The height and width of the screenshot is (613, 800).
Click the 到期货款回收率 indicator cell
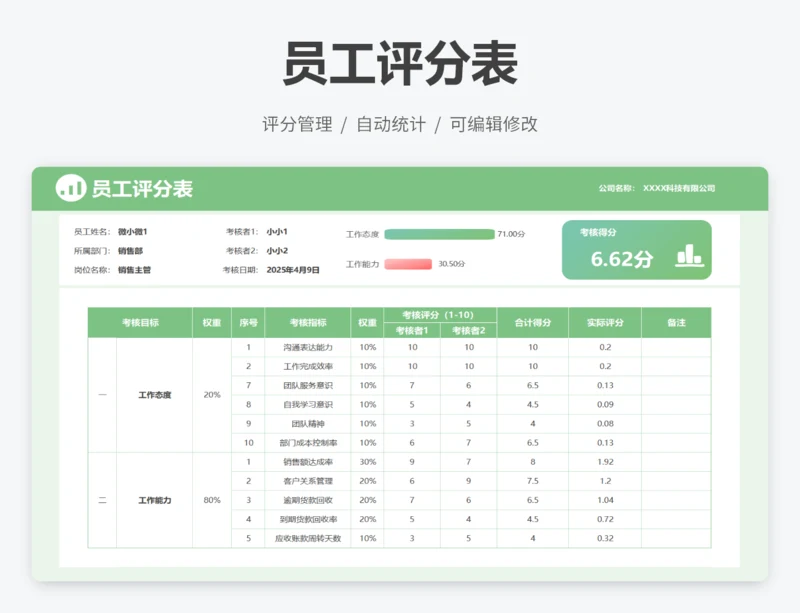[308, 519]
